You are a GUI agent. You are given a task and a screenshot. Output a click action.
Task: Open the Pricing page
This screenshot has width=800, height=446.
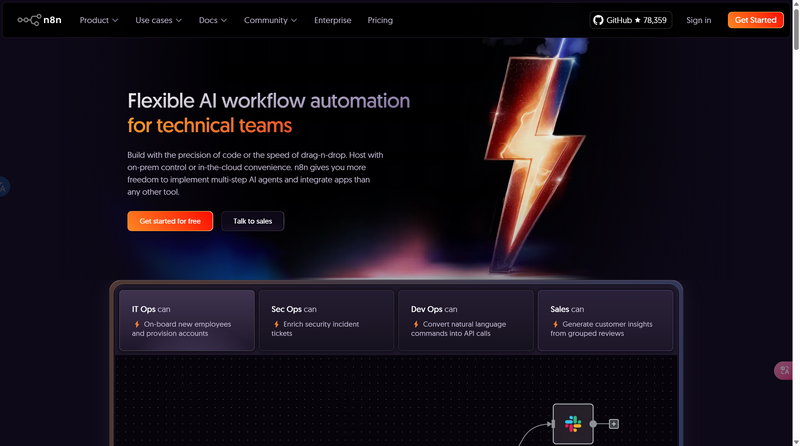380,20
